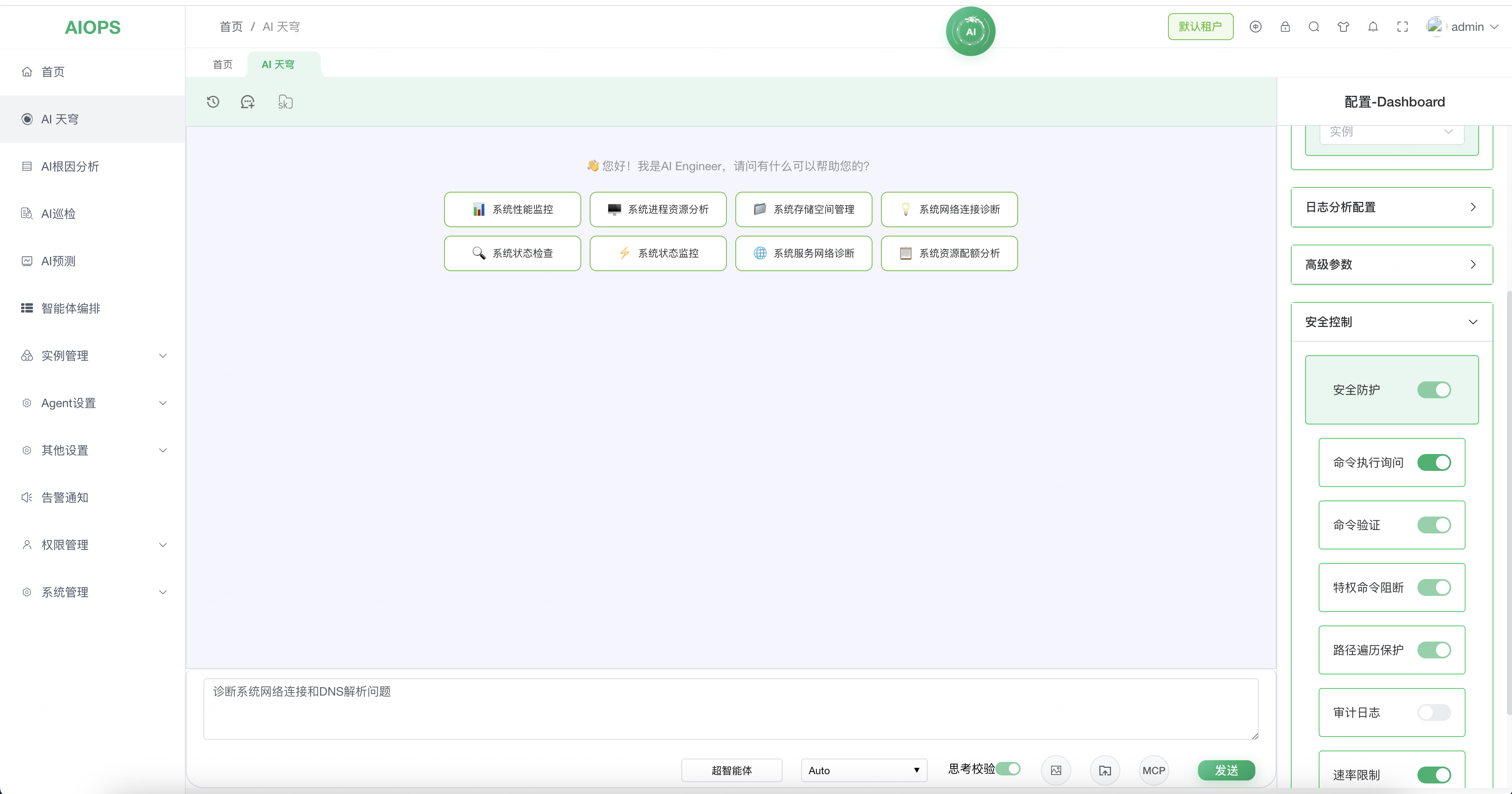
Task: Switch to the 首页 tab
Action: point(222,65)
